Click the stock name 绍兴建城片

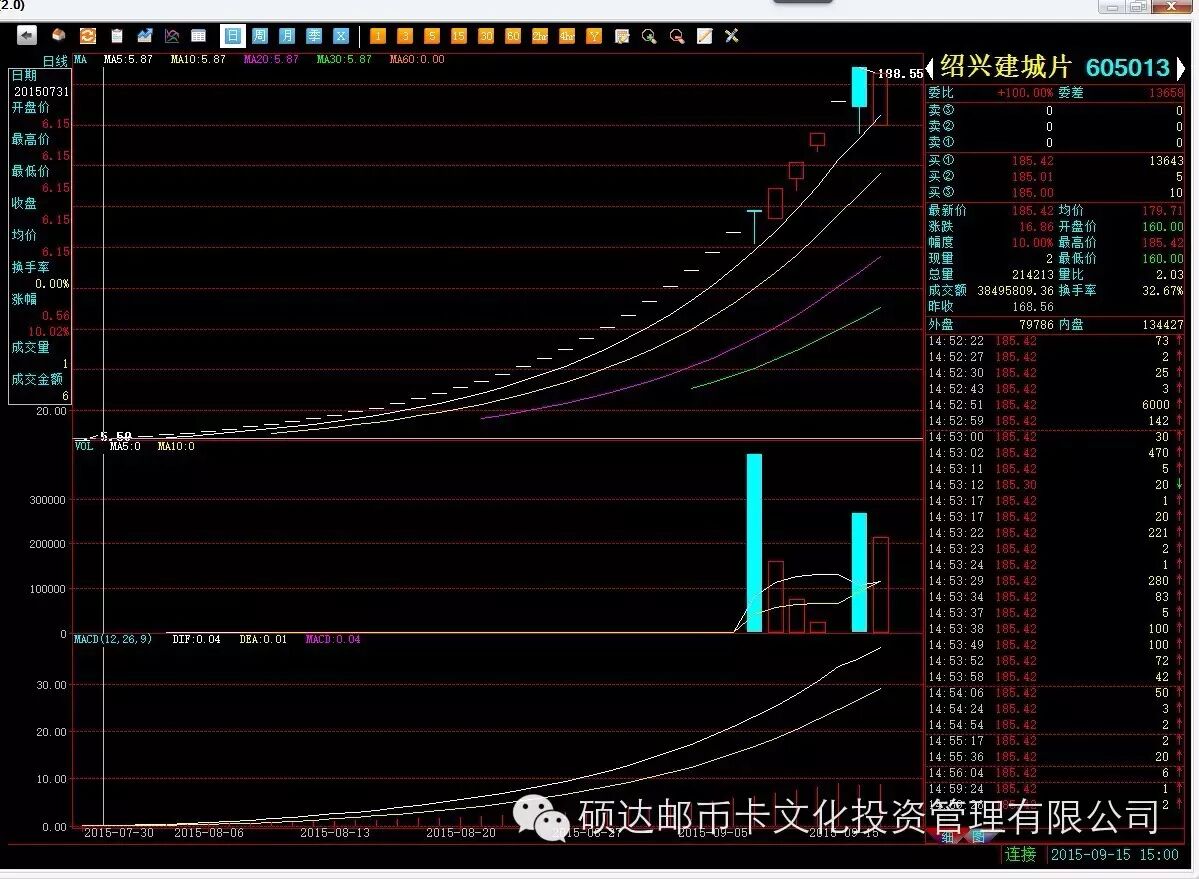tap(1006, 67)
